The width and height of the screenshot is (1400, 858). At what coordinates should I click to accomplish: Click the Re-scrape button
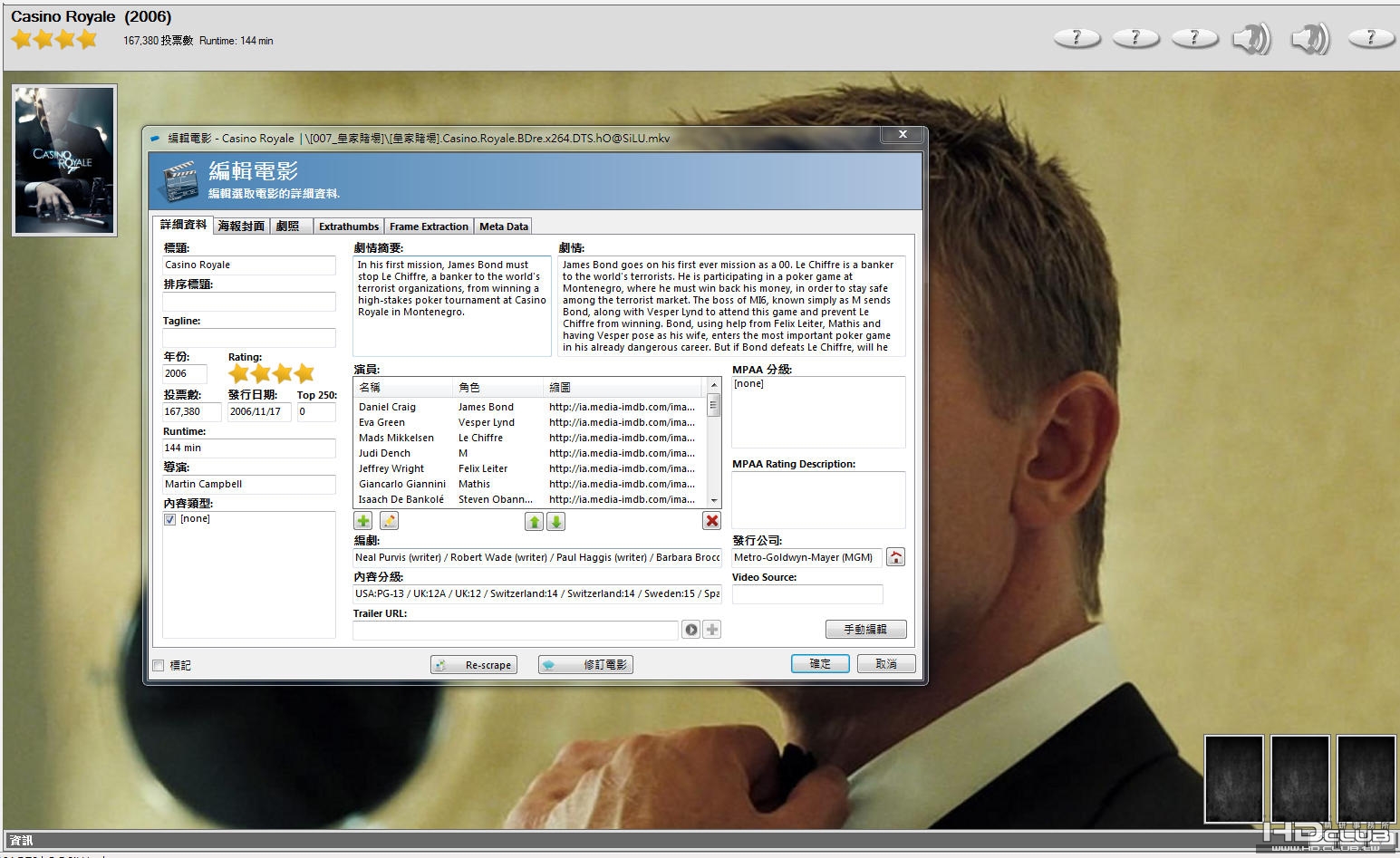click(x=474, y=665)
